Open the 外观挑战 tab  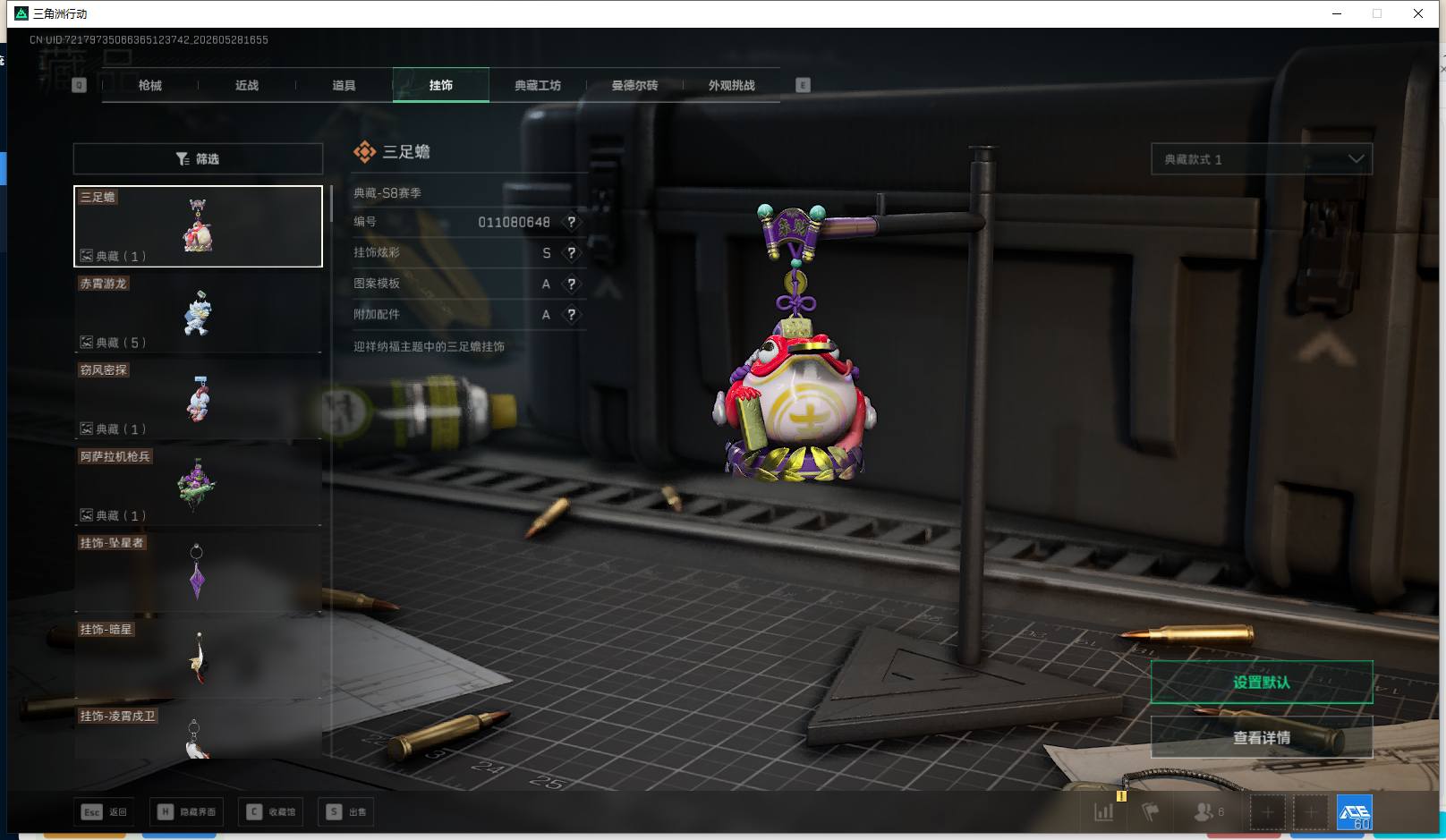tap(732, 85)
